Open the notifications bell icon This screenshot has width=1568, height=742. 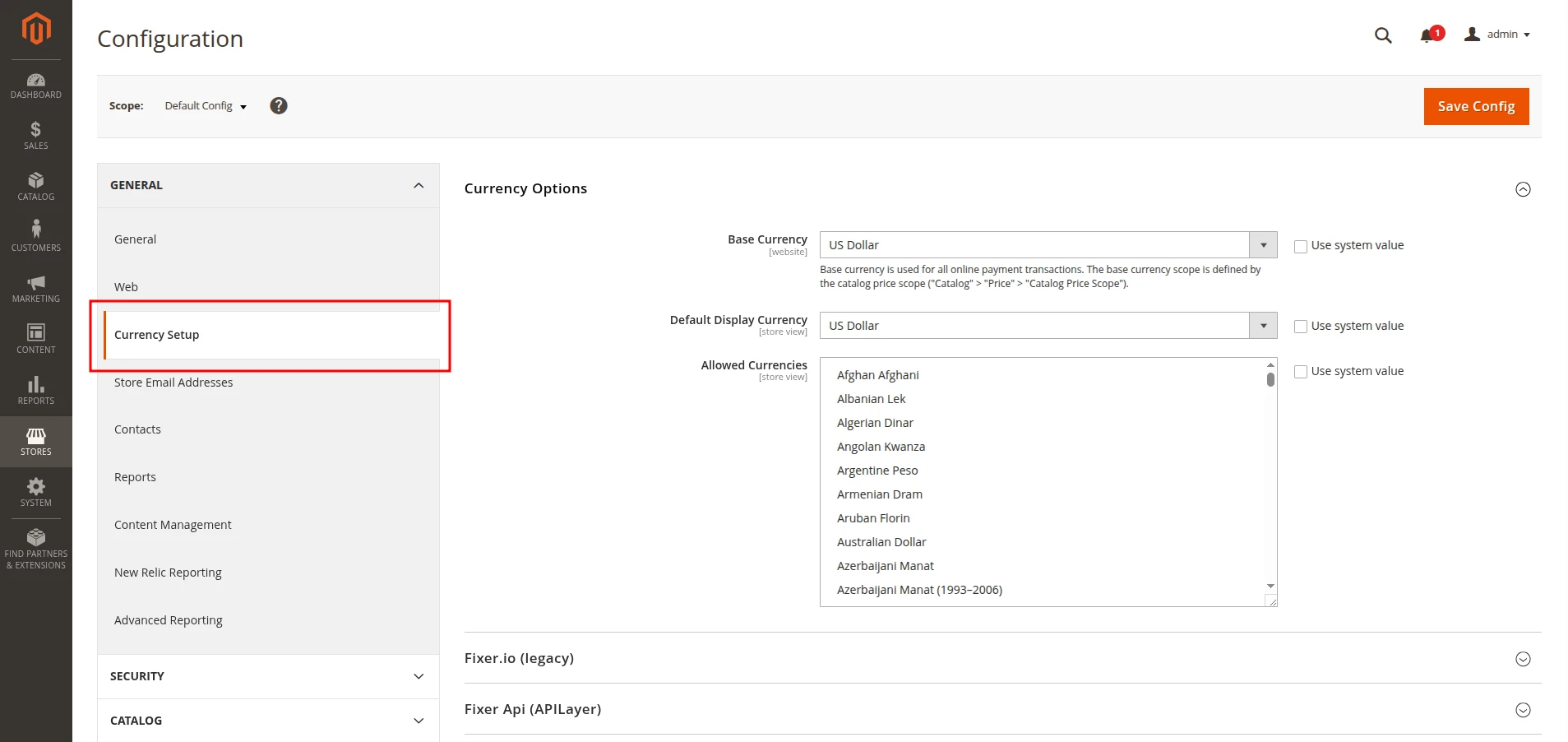click(1431, 35)
